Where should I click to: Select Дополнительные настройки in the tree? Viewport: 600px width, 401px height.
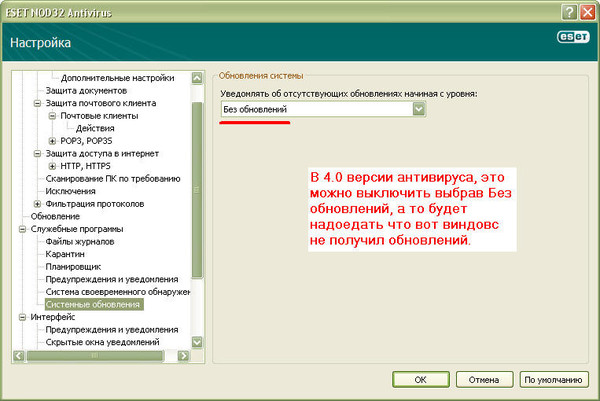pos(117,78)
